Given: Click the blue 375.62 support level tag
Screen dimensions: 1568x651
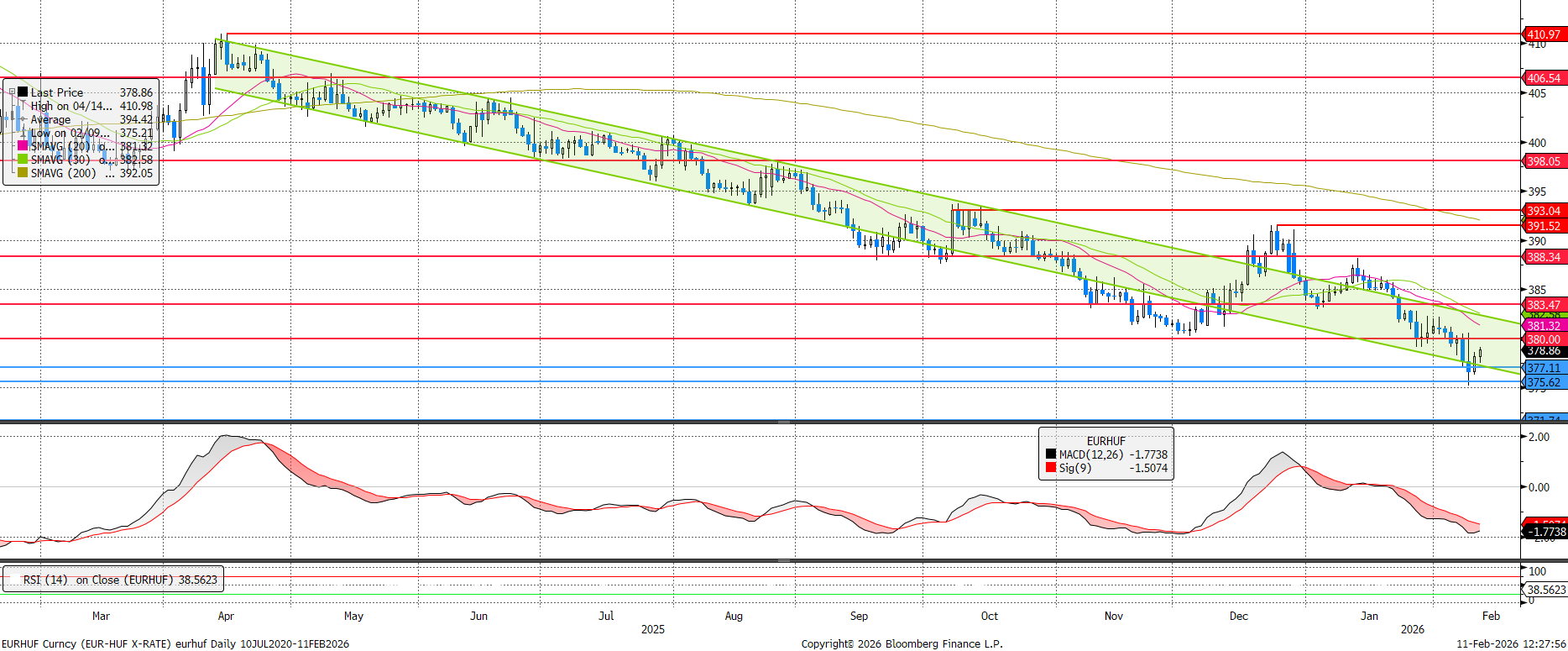Looking at the screenshot, I should [1544, 382].
